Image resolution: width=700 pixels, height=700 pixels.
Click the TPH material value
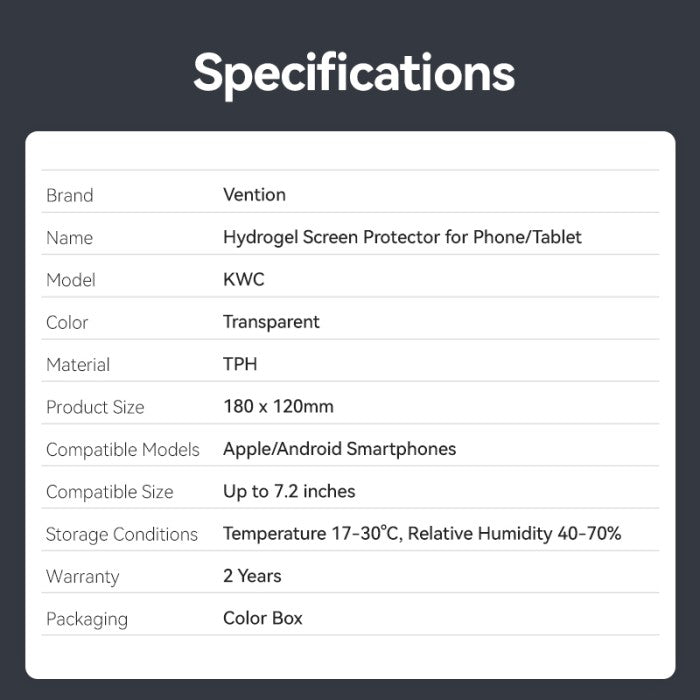240,364
